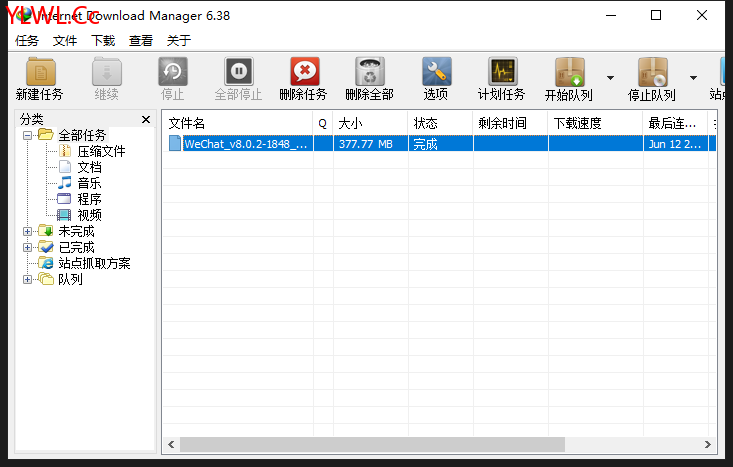Click the 新建任务 (new task) toolbar icon

coord(40,72)
